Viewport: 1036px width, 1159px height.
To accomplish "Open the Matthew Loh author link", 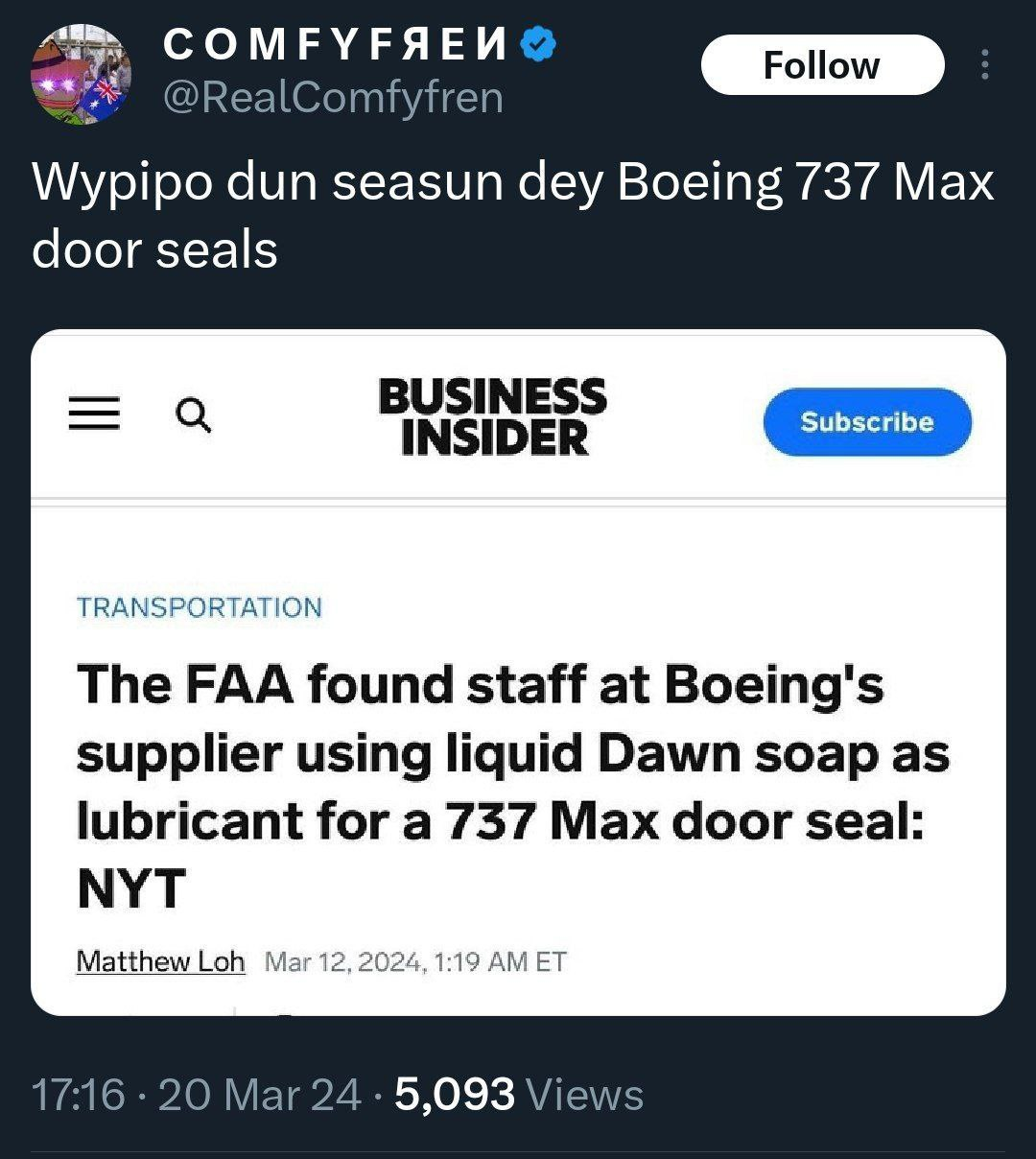I will (x=160, y=960).
